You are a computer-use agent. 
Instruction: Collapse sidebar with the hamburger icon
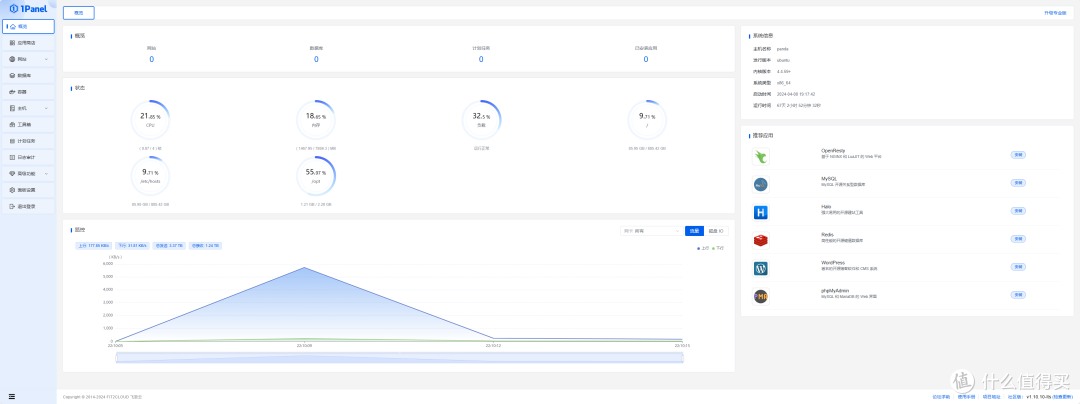pyautogui.click(x=12, y=396)
